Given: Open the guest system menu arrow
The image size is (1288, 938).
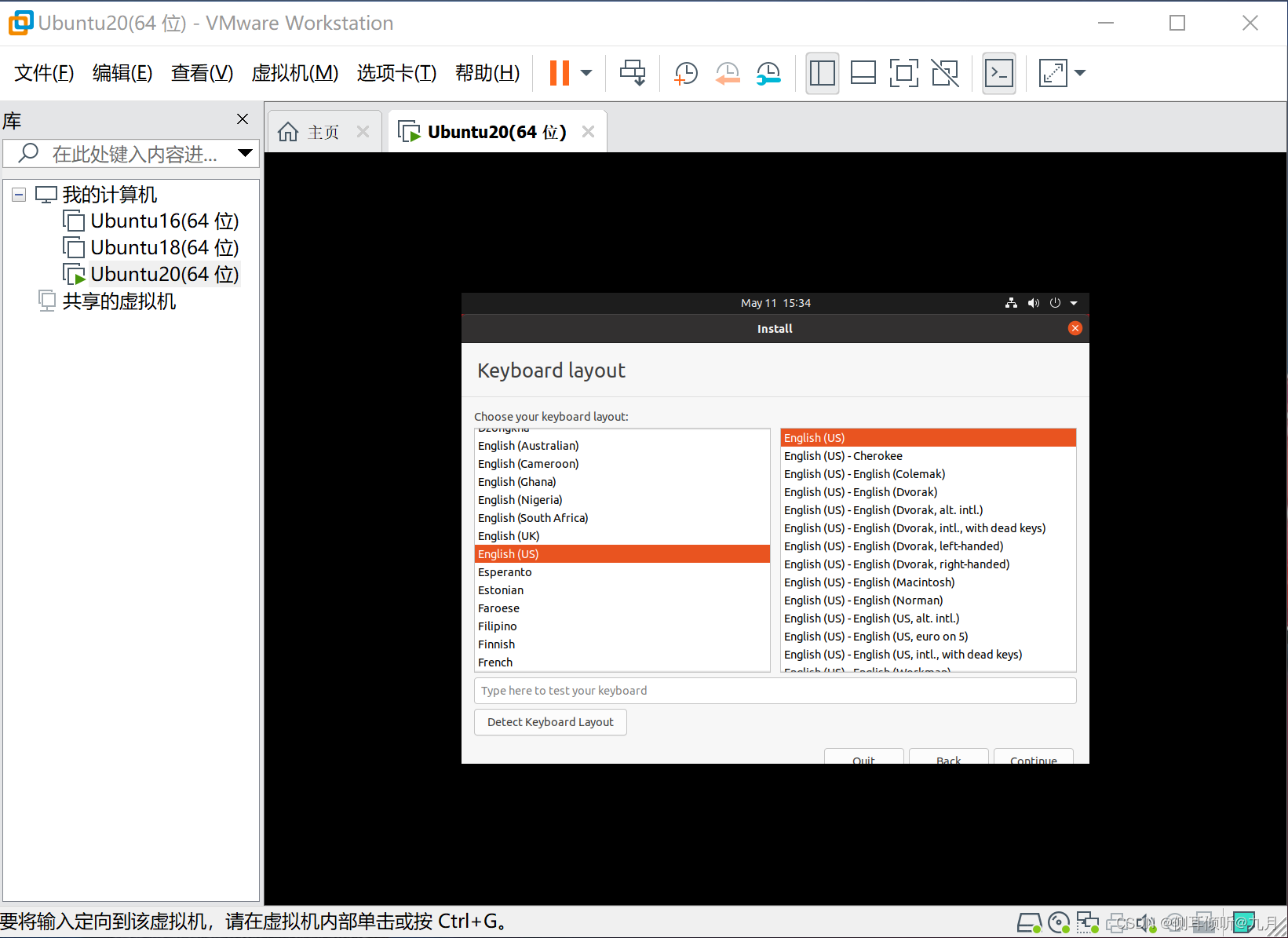Looking at the screenshot, I should (1074, 303).
